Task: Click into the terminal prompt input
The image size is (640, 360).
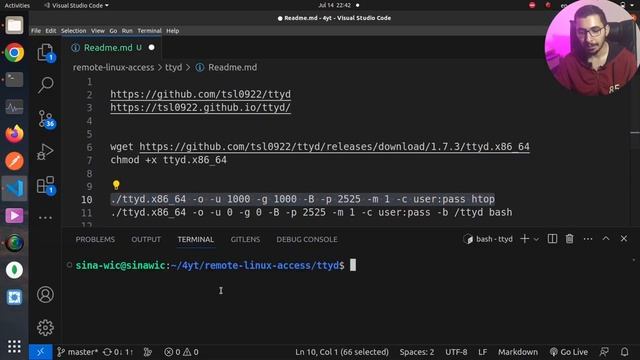Action: (x=353, y=265)
